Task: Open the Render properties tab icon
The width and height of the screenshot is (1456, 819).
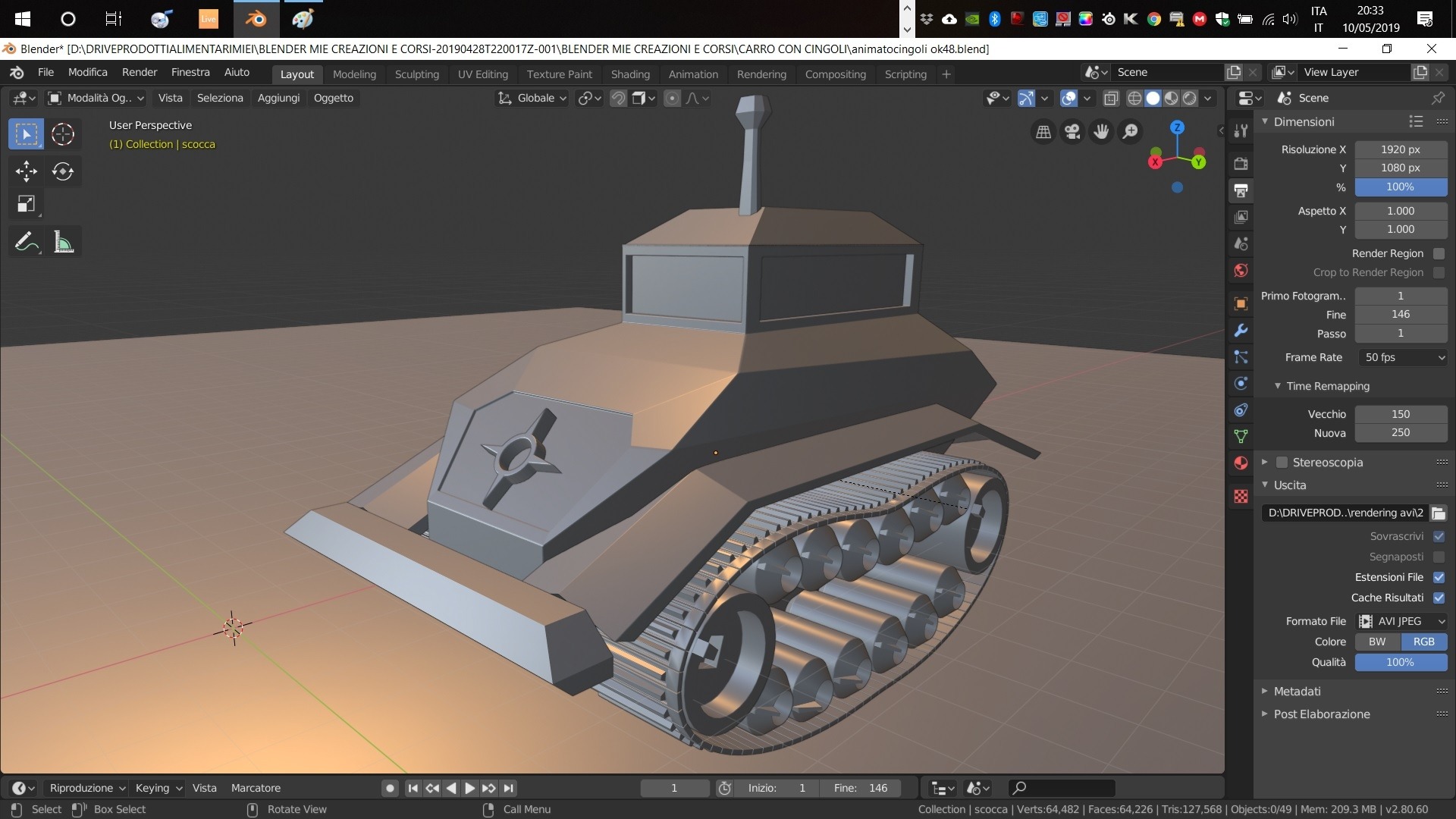Action: click(x=1241, y=164)
